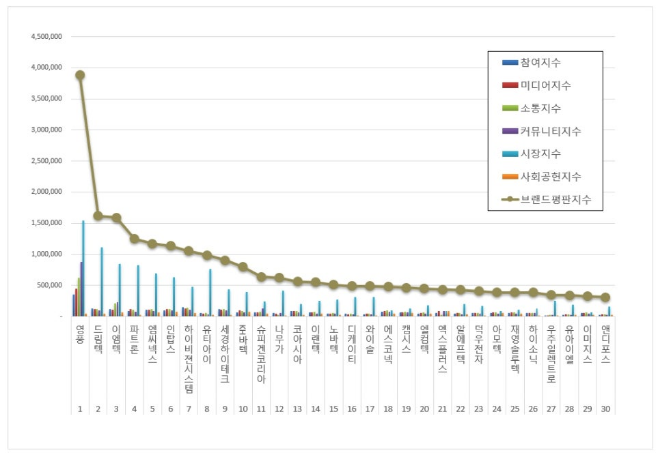Screen dimensions: 660x457
Task: Click the rank number 30 on the x-axis
Action: click(605, 410)
